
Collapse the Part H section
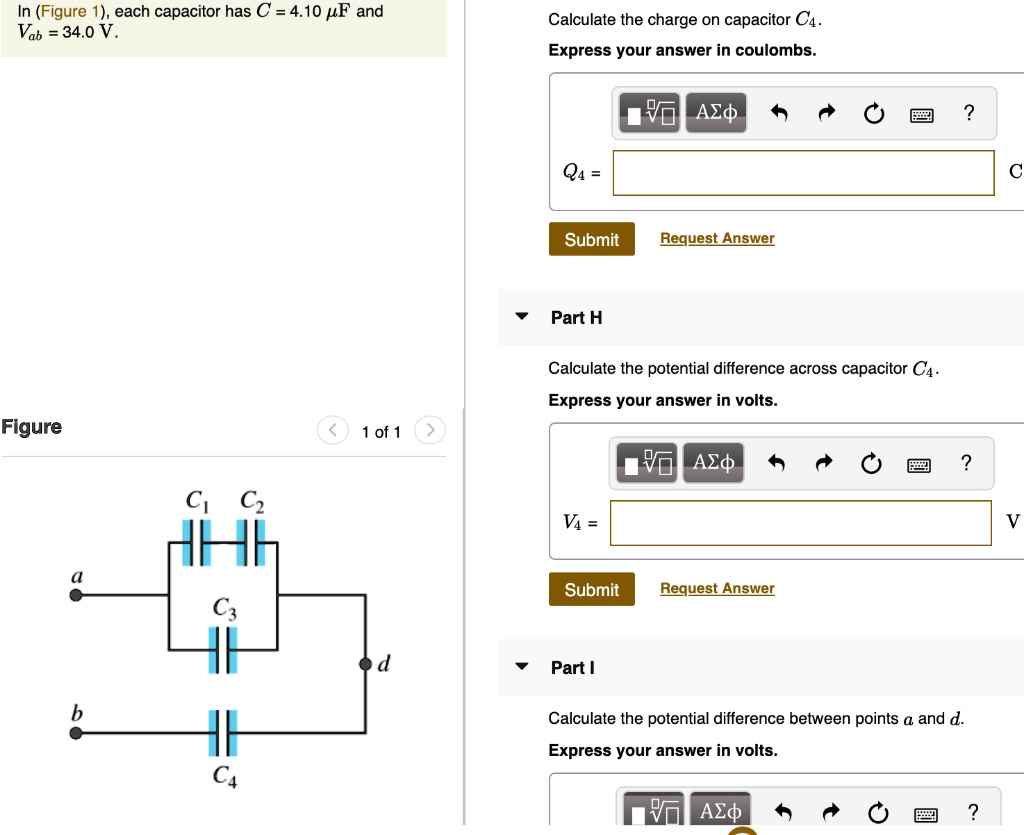pyautogui.click(x=521, y=316)
